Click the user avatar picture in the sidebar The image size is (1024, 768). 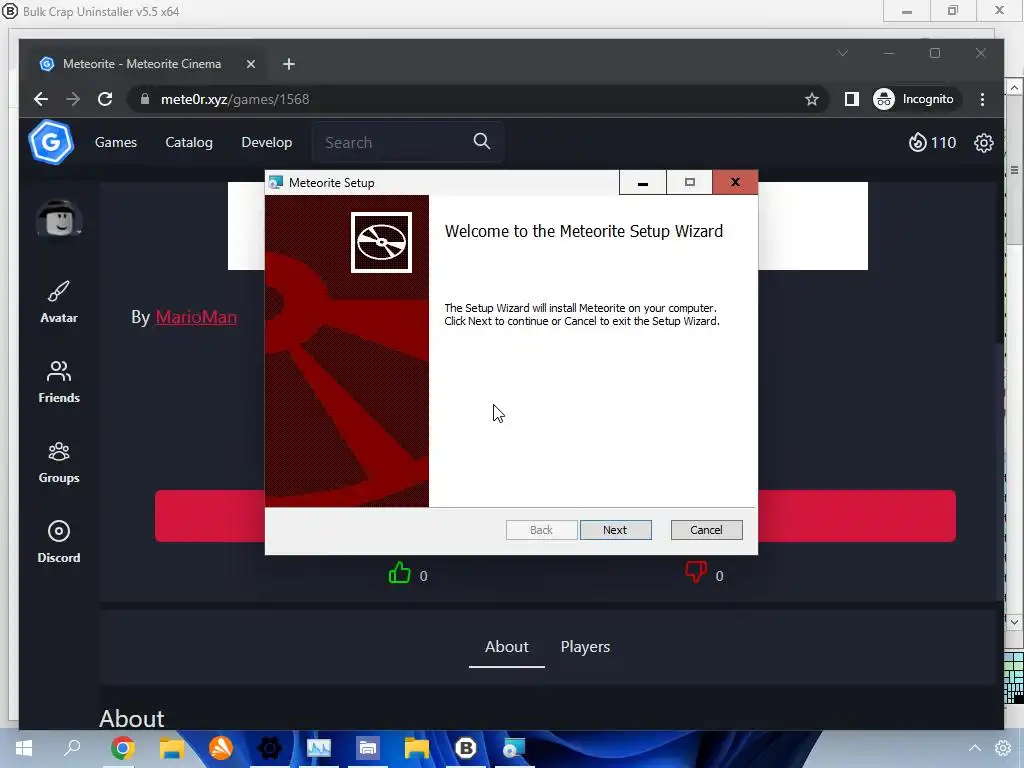click(x=59, y=218)
